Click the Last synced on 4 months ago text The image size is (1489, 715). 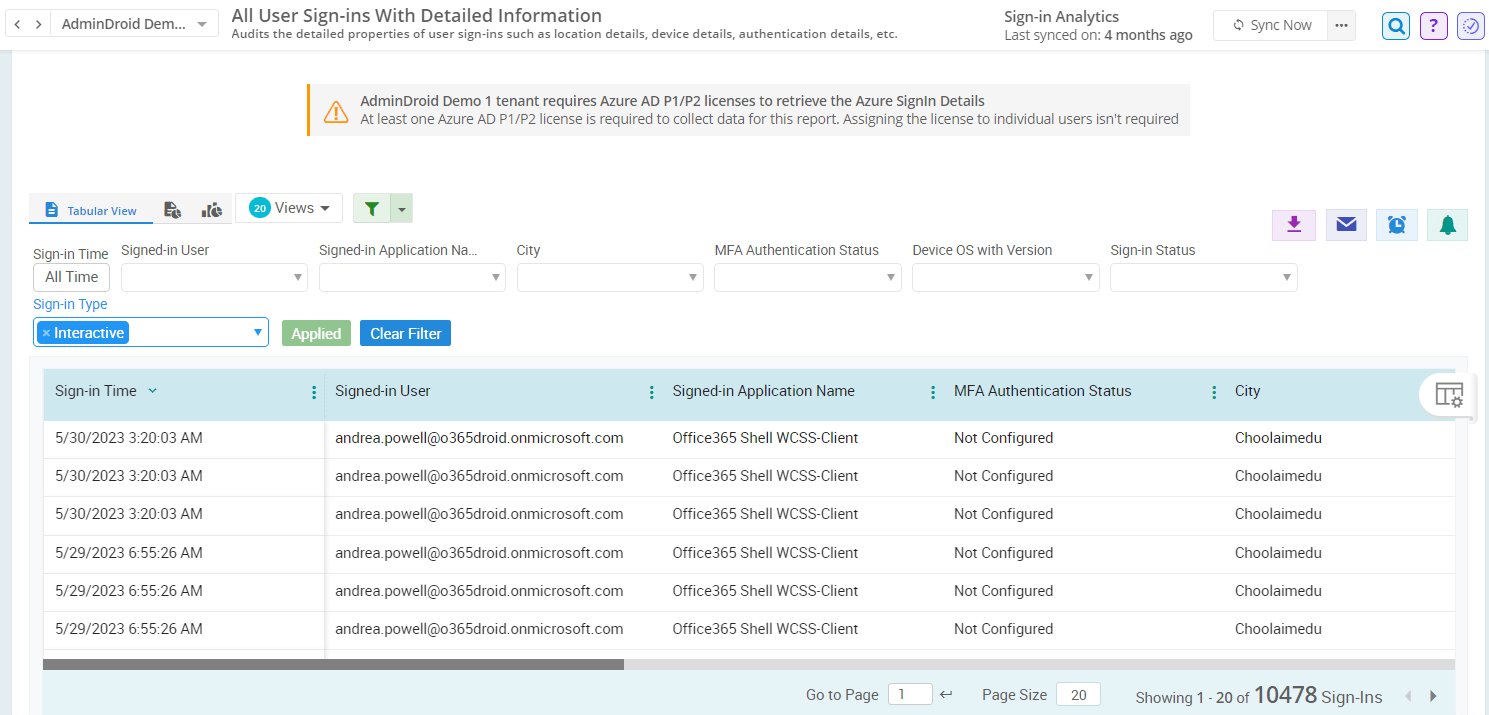1098,35
